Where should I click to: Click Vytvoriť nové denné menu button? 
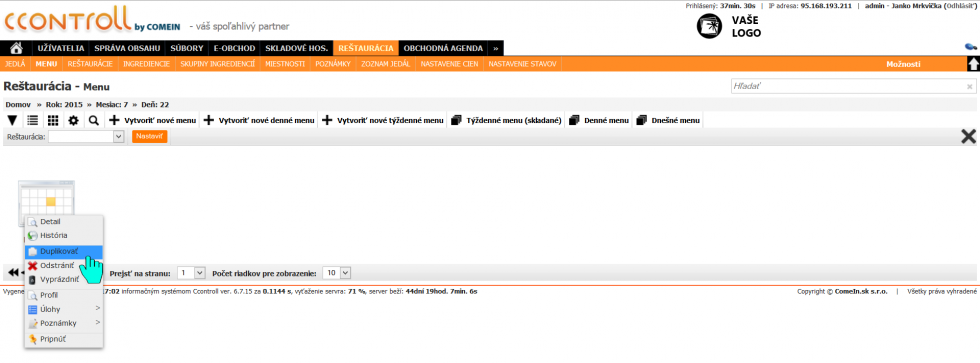tap(258, 120)
